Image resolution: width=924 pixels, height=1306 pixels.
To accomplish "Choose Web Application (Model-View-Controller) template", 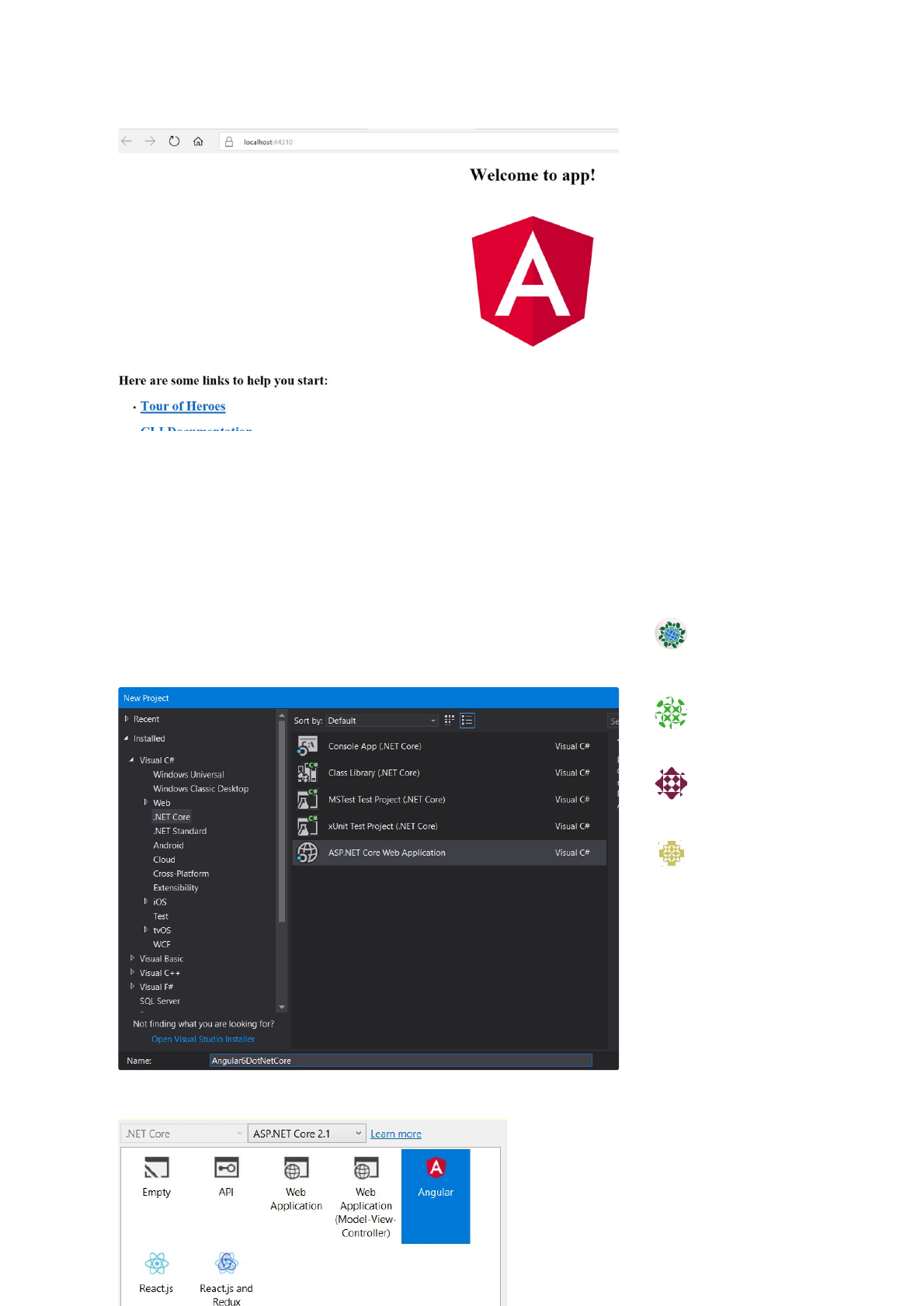I will (366, 1199).
